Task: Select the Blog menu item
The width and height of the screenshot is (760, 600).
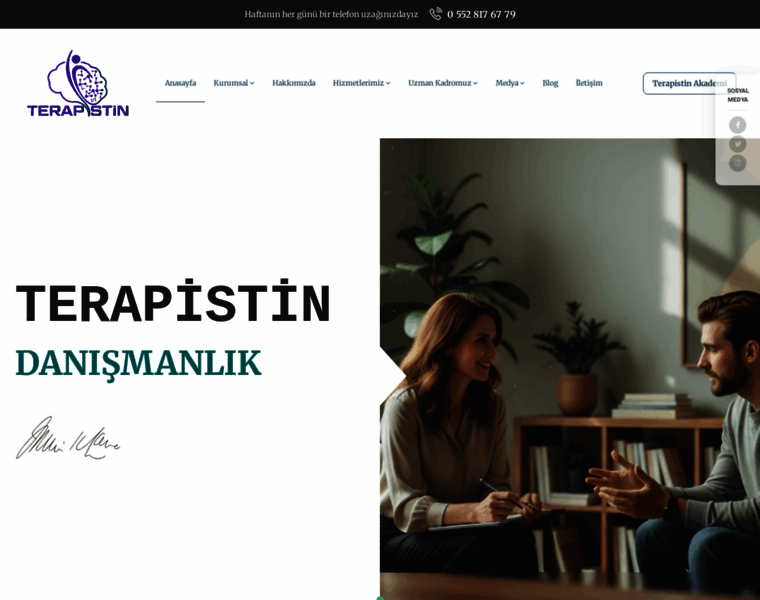Action: point(550,83)
